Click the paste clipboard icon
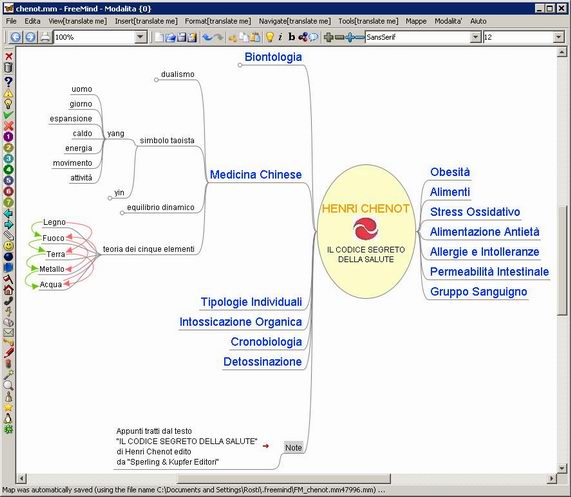 point(255,37)
